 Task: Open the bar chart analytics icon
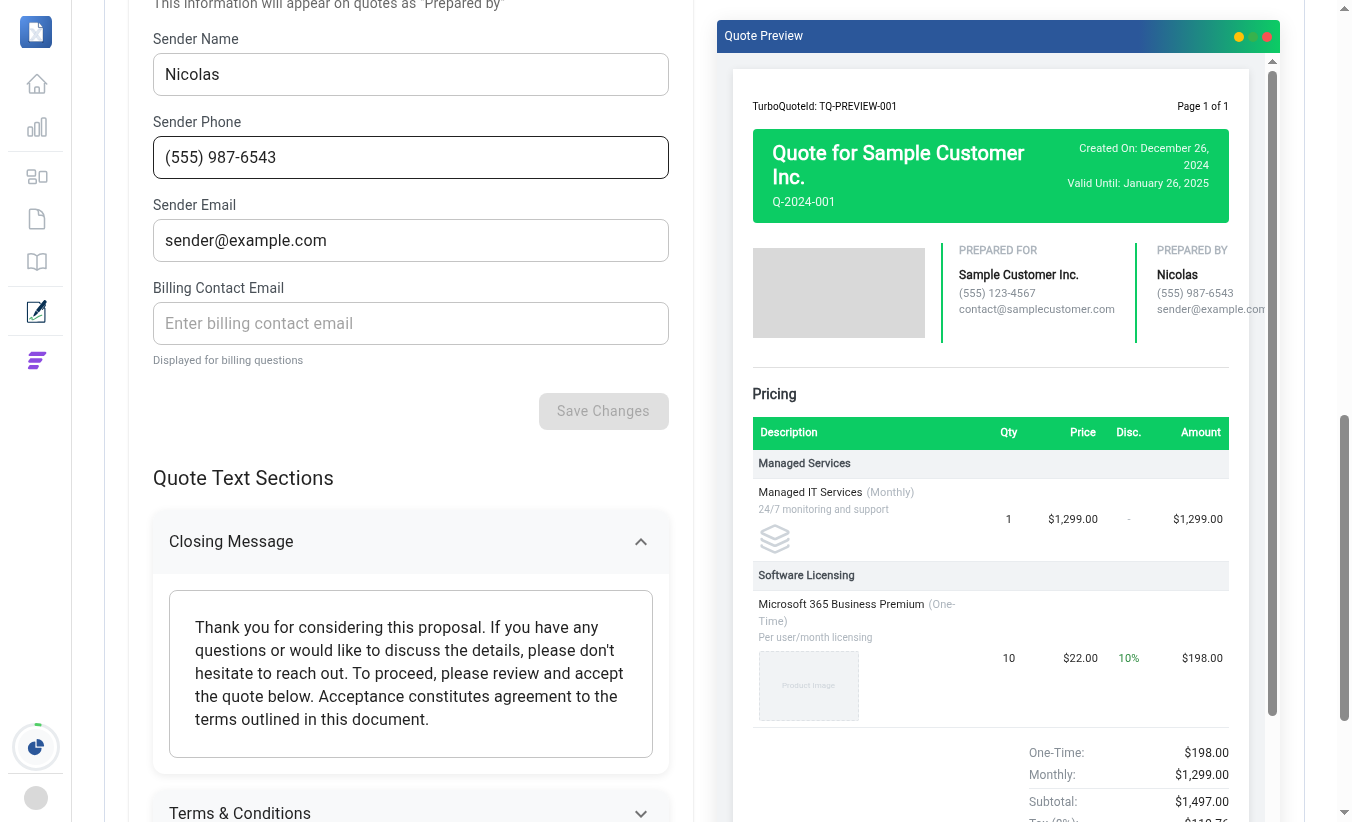36,128
